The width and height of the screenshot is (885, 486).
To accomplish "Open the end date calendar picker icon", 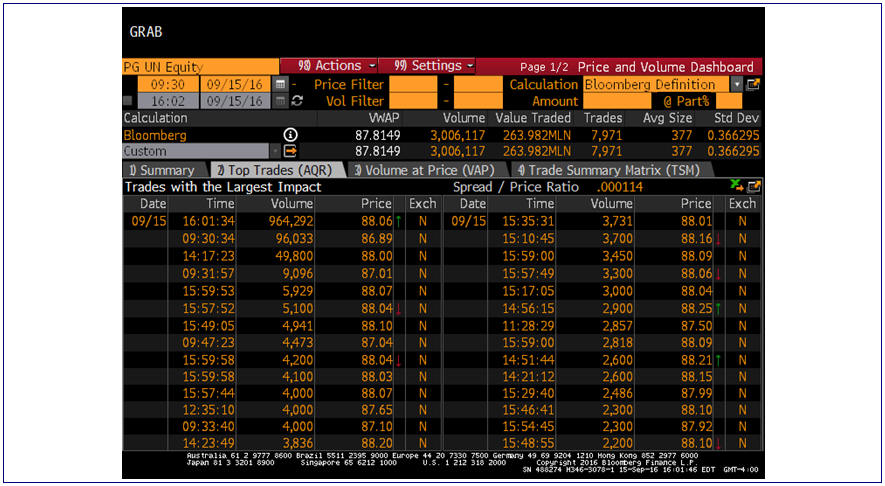I will [x=280, y=101].
